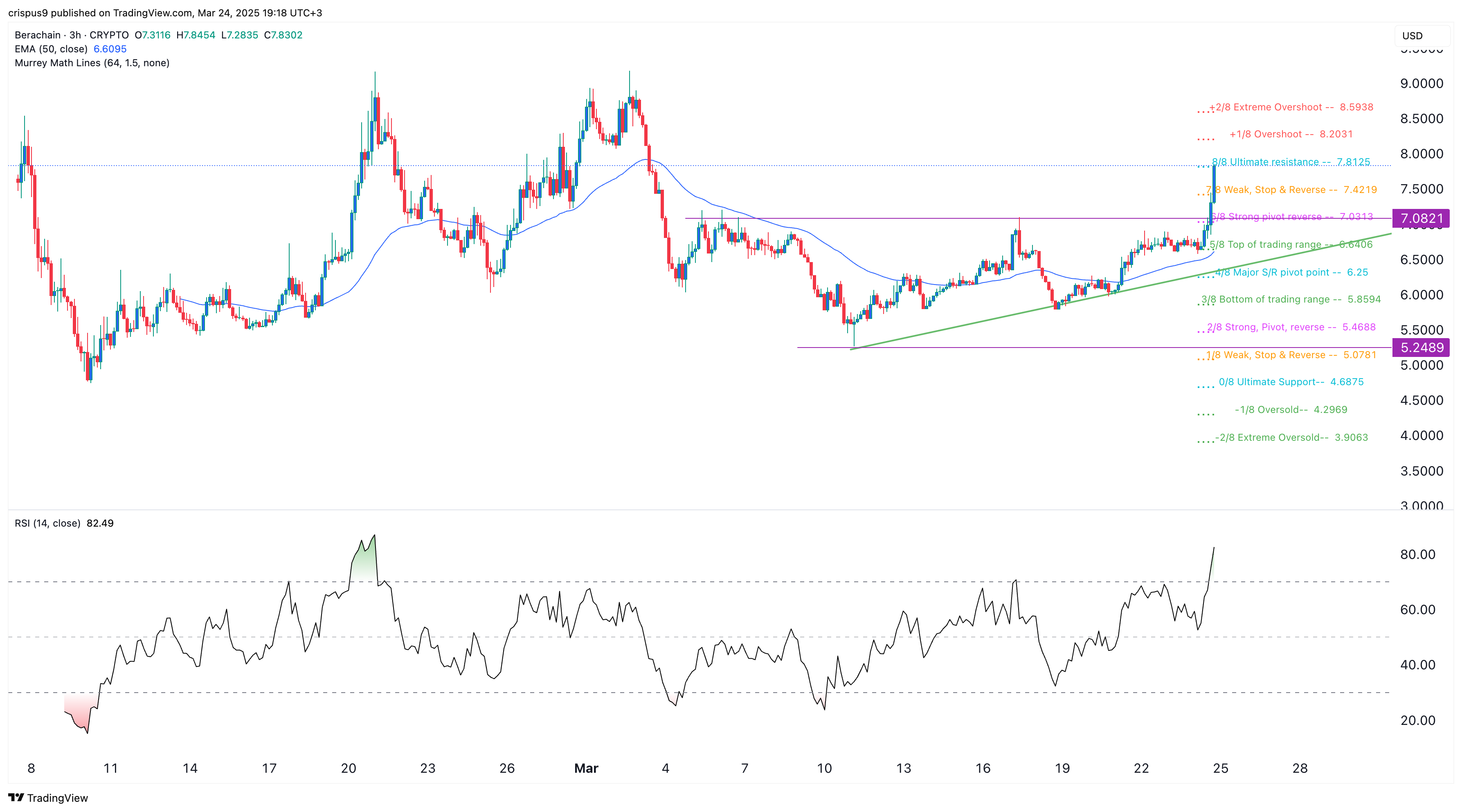1462x812 pixels.
Task: Click the 5/8 Top of trading range label
Action: point(1291,244)
